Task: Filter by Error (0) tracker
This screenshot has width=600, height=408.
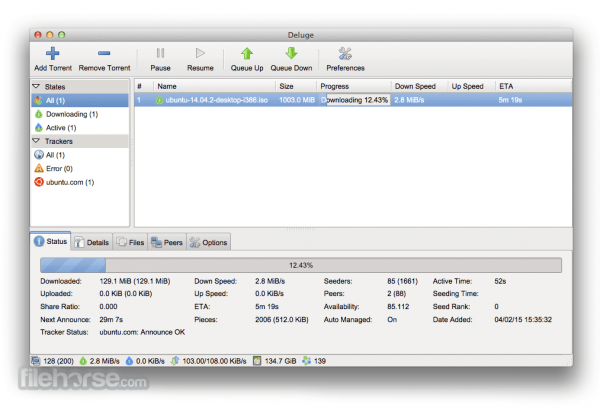Action: click(80, 168)
